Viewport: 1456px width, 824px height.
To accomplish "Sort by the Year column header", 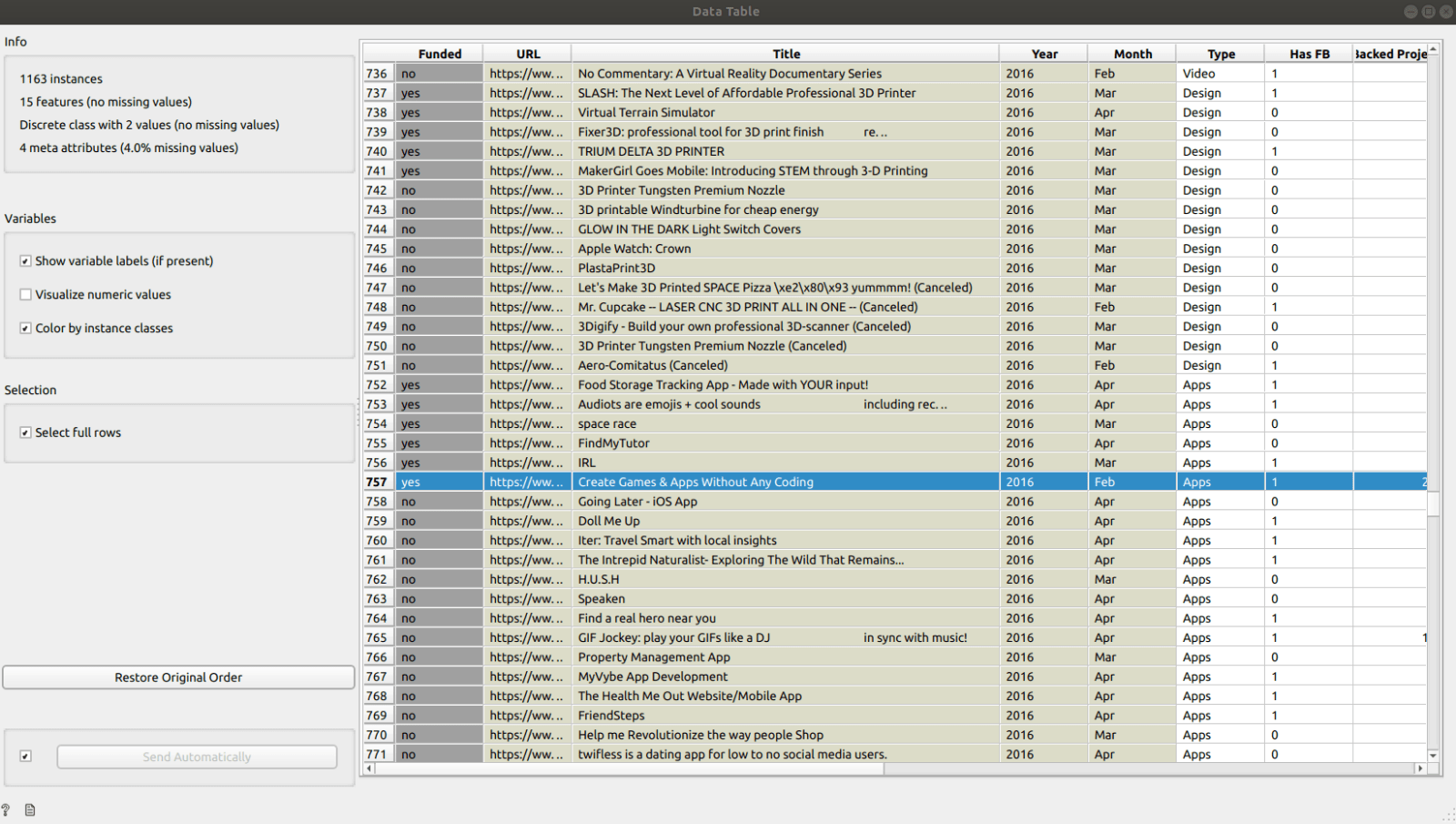I will click(x=1044, y=54).
